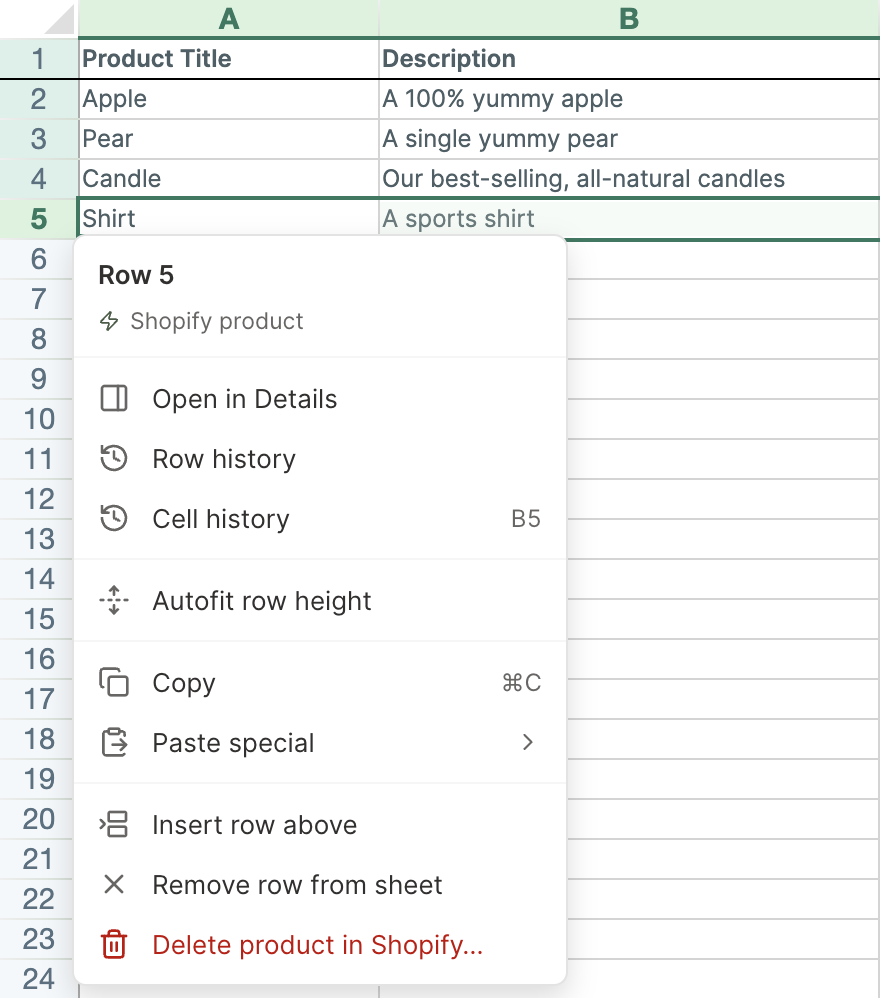Select row 1 header
This screenshot has width=880, height=998.
38,59
